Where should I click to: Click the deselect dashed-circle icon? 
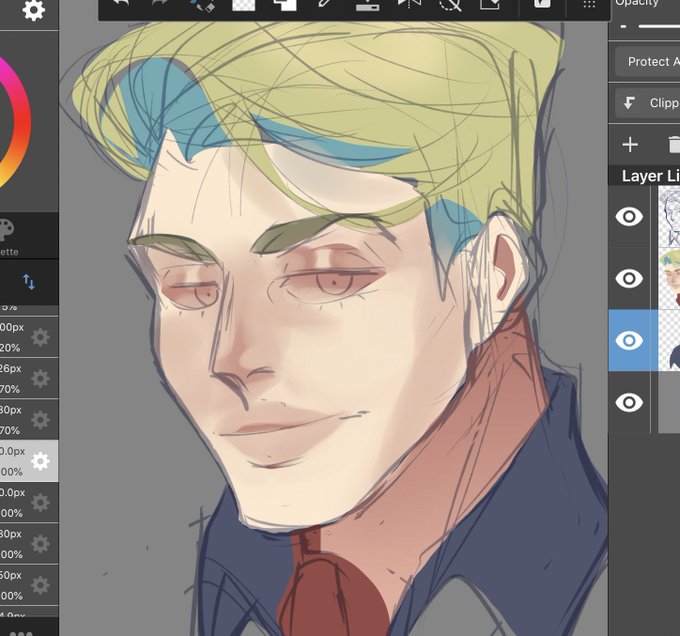point(450,4)
